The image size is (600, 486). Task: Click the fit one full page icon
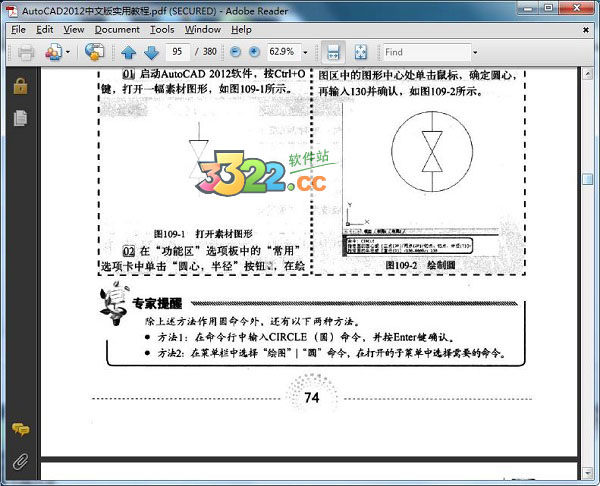[360, 52]
